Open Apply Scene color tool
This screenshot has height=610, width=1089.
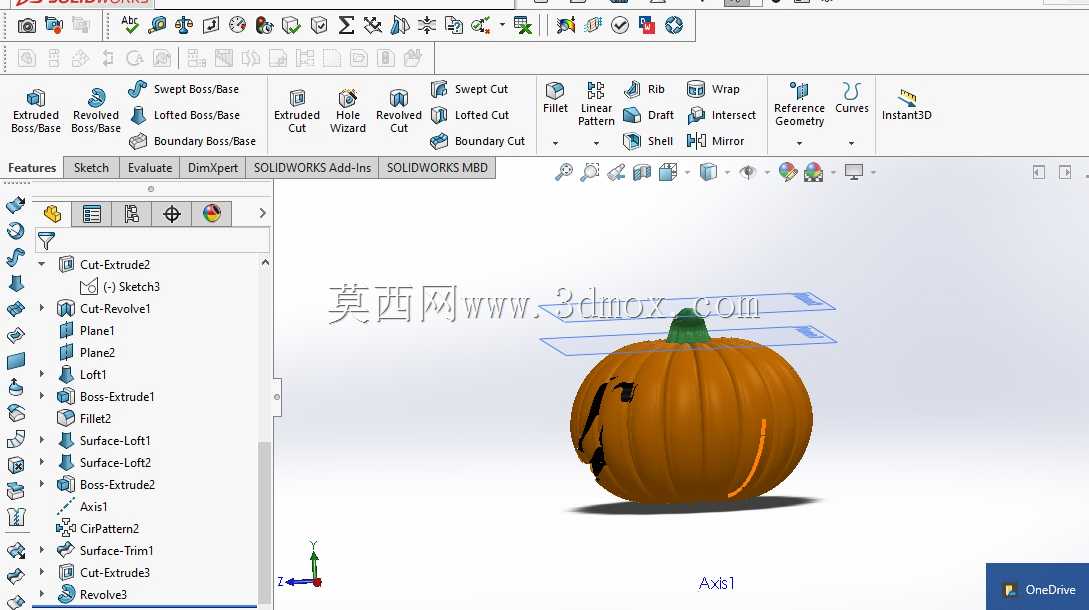(x=813, y=172)
